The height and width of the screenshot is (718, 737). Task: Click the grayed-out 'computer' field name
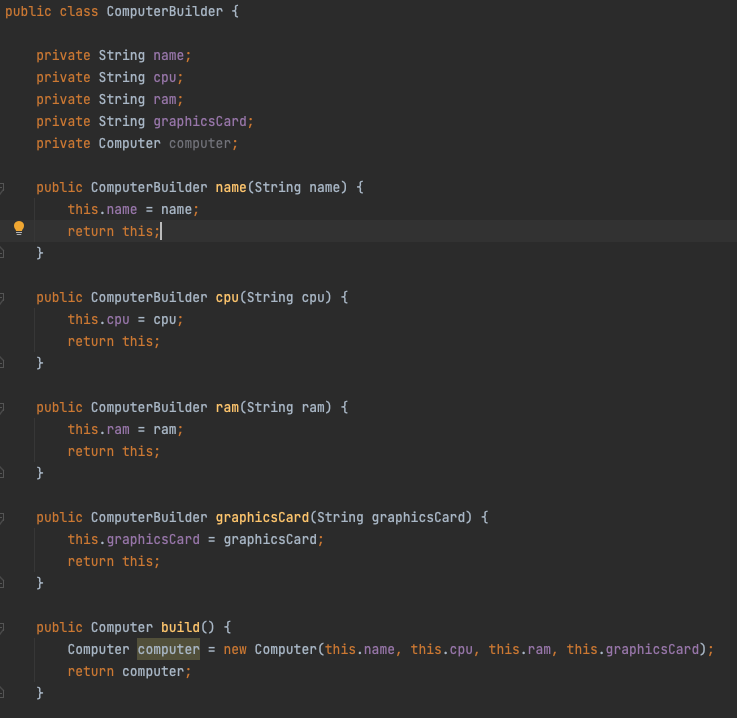click(x=200, y=143)
